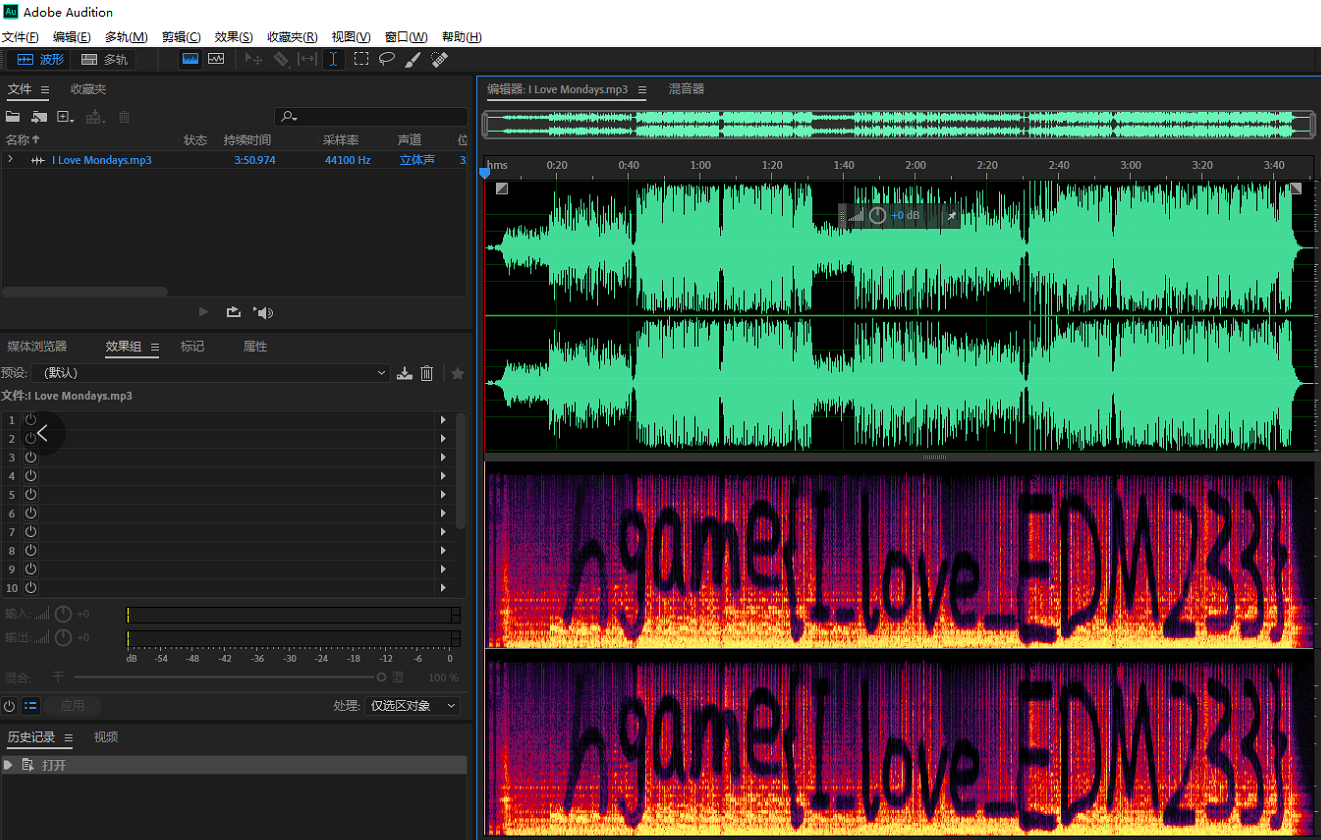The image size is (1321, 840).
Task: Switch to the Multitrack (多轨) editor view
Action: tap(104, 60)
